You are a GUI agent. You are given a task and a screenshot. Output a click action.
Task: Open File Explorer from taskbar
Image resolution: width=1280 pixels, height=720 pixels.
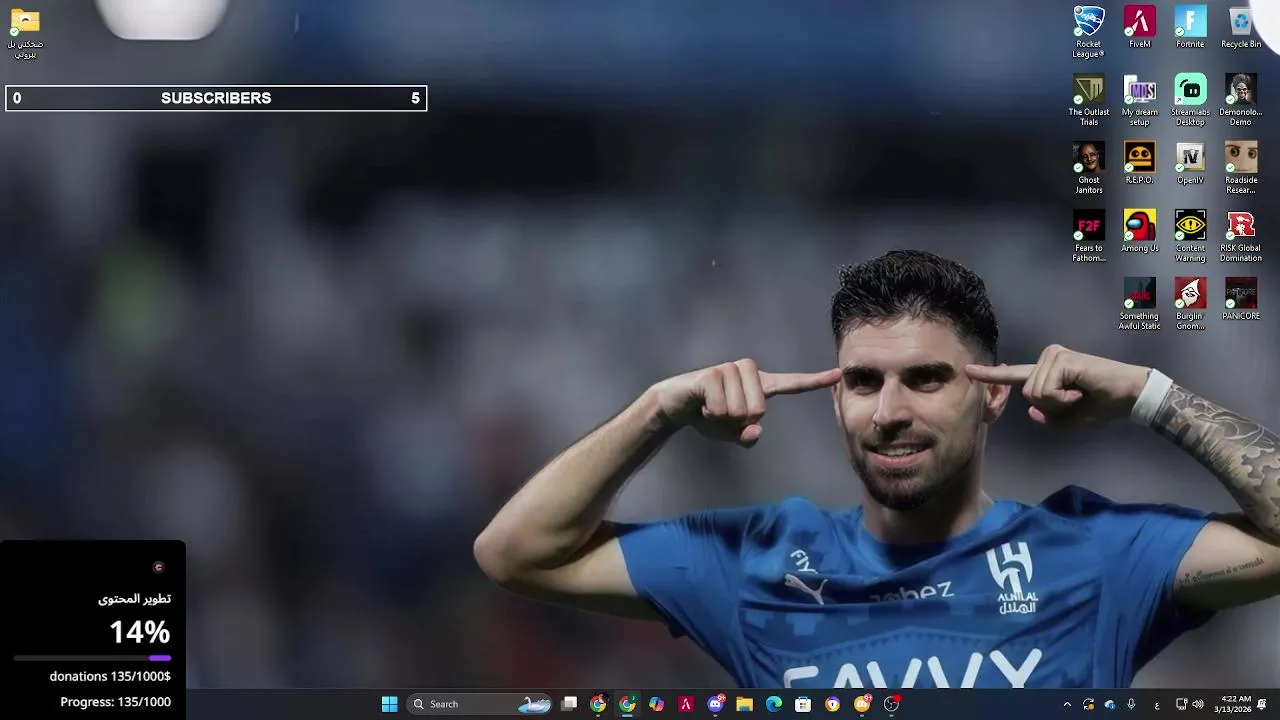pyautogui.click(x=744, y=704)
